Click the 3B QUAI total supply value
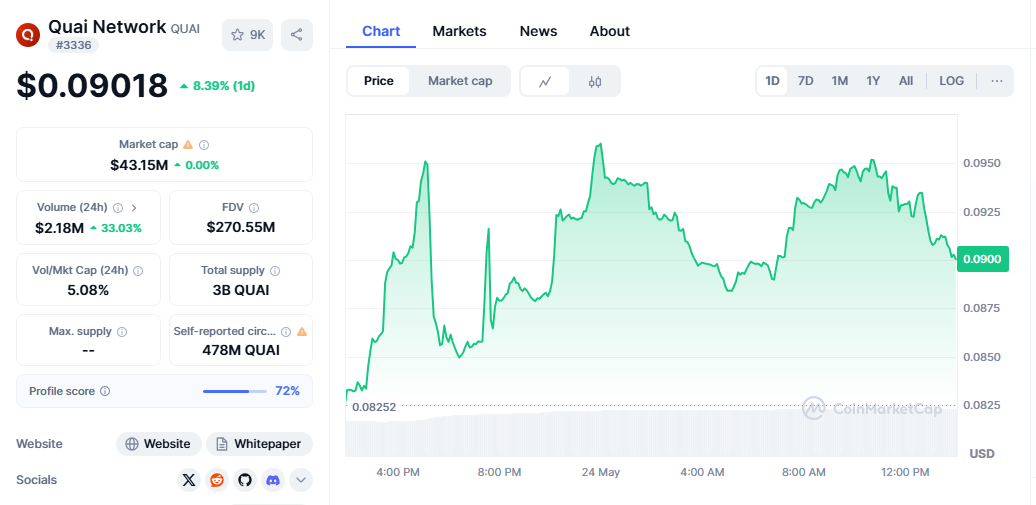The width and height of the screenshot is (1036, 505). coord(240,291)
